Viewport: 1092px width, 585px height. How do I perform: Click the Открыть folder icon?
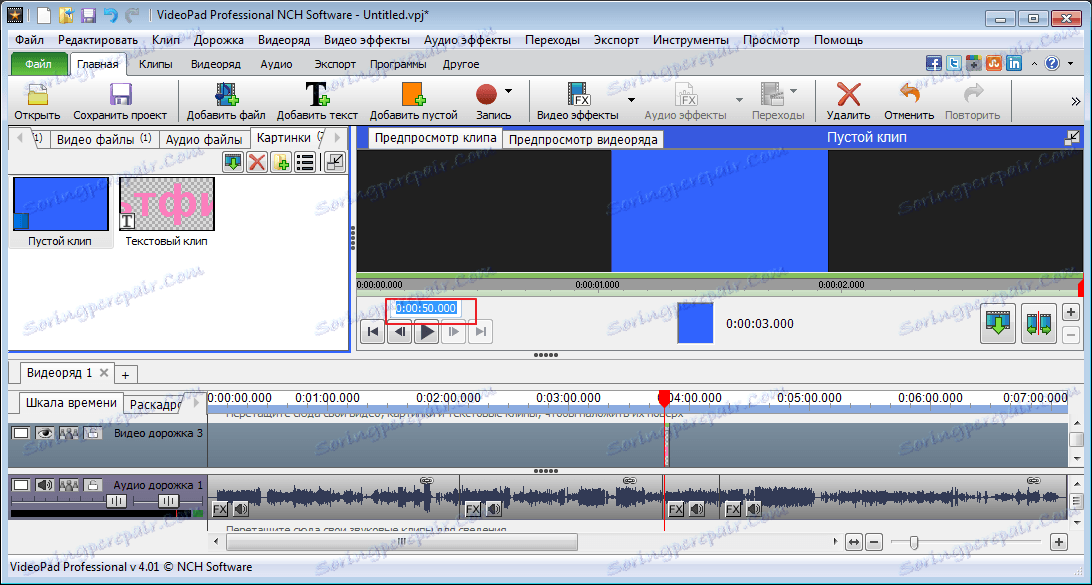(37, 95)
